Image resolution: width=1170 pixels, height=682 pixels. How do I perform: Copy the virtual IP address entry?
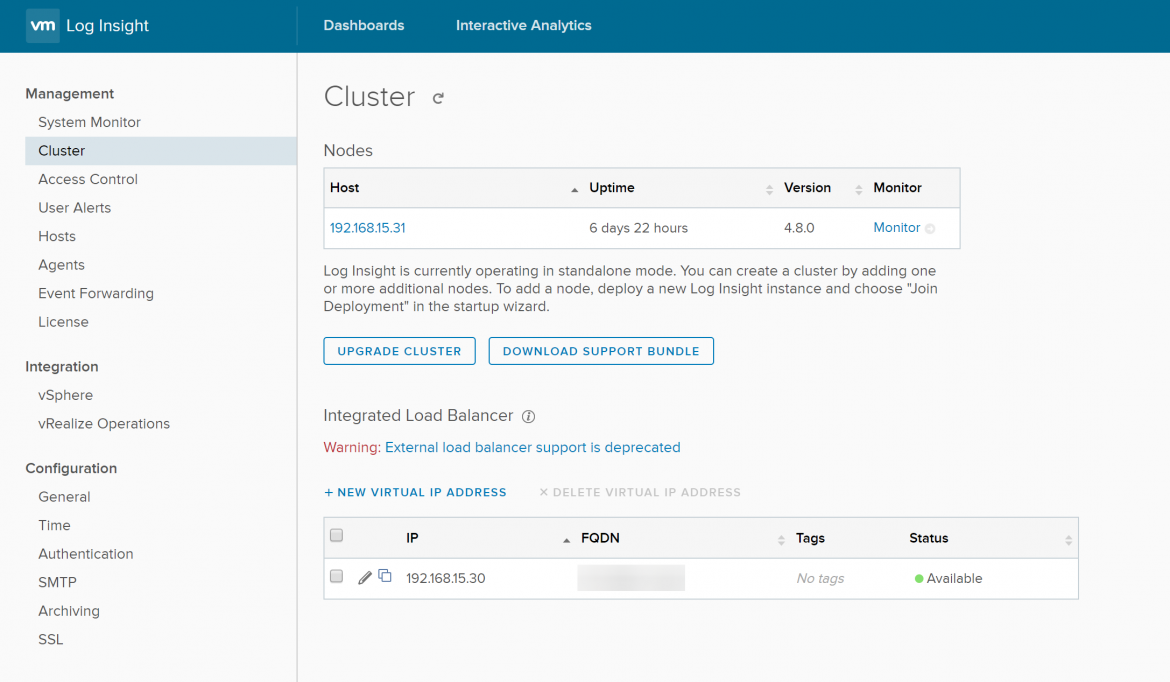[385, 577]
